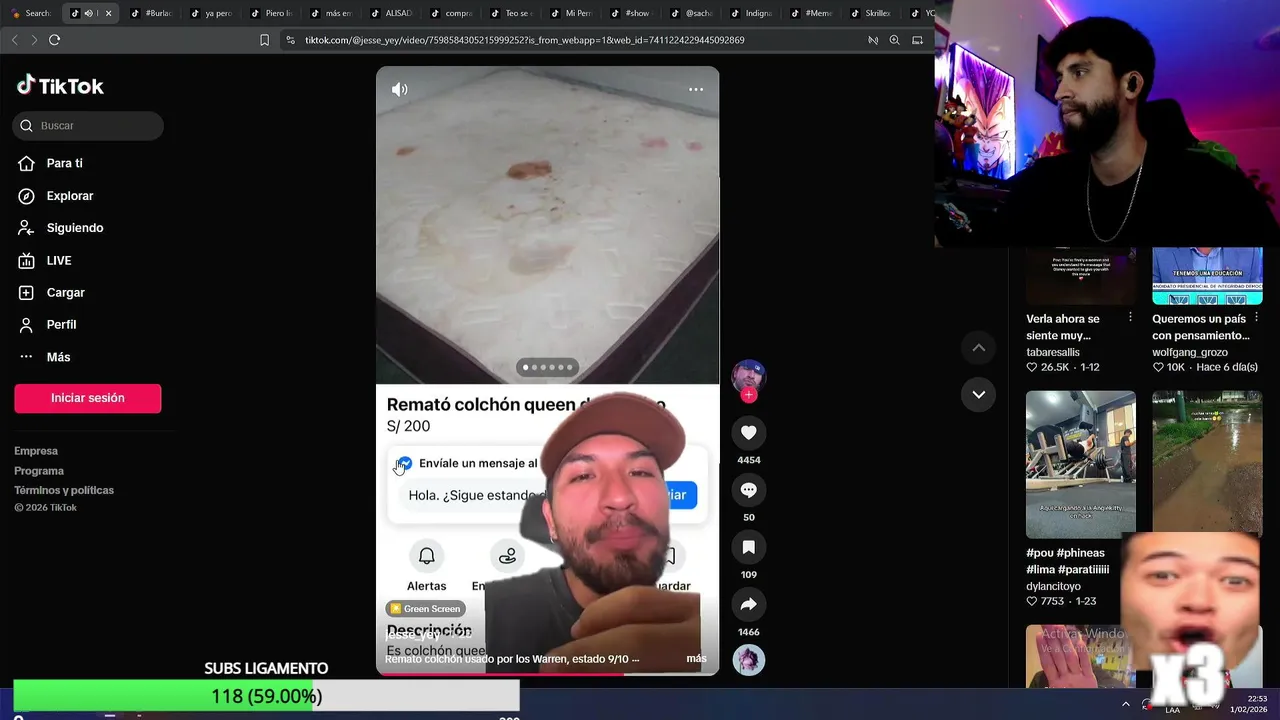Switch to the #Burlac browser tab

pyautogui.click(x=151, y=13)
